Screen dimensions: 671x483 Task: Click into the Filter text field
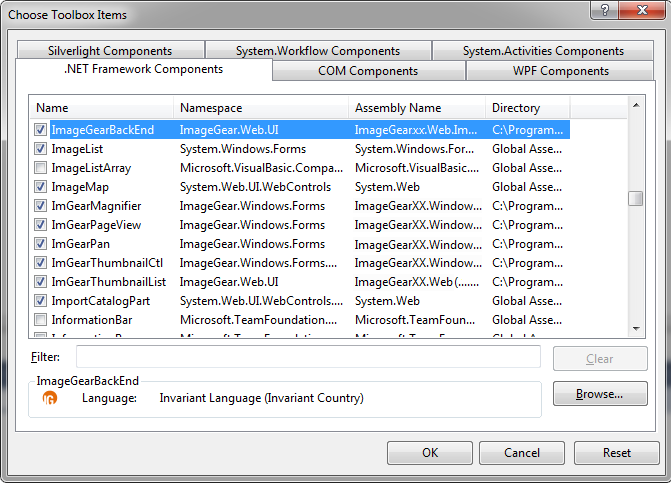click(308, 356)
